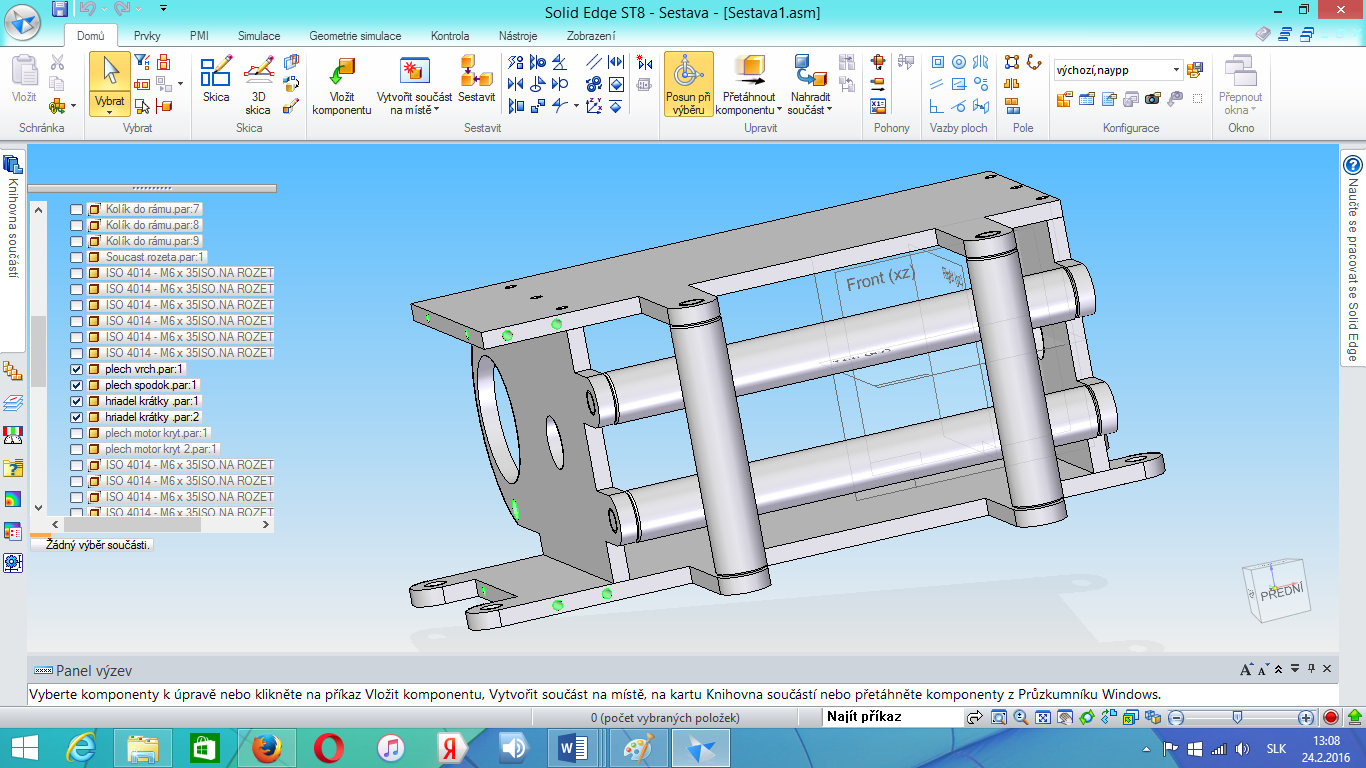Click the zoom in plus button
This screenshot has height=768, width=1366.
1306,718
